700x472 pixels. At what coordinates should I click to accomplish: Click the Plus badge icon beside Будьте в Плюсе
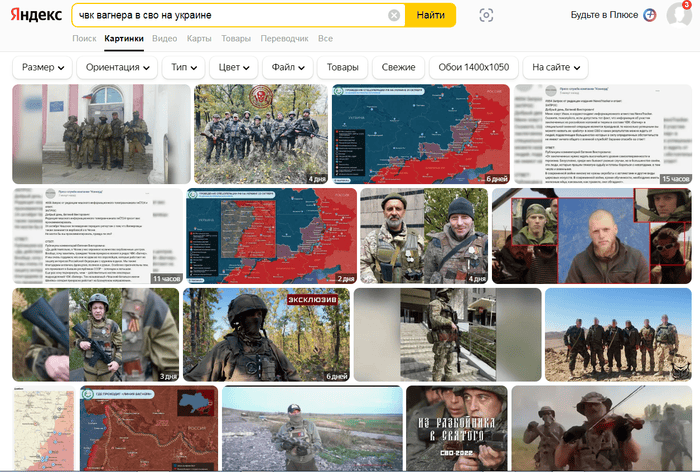pyautogui.click(x=650, y=15)
